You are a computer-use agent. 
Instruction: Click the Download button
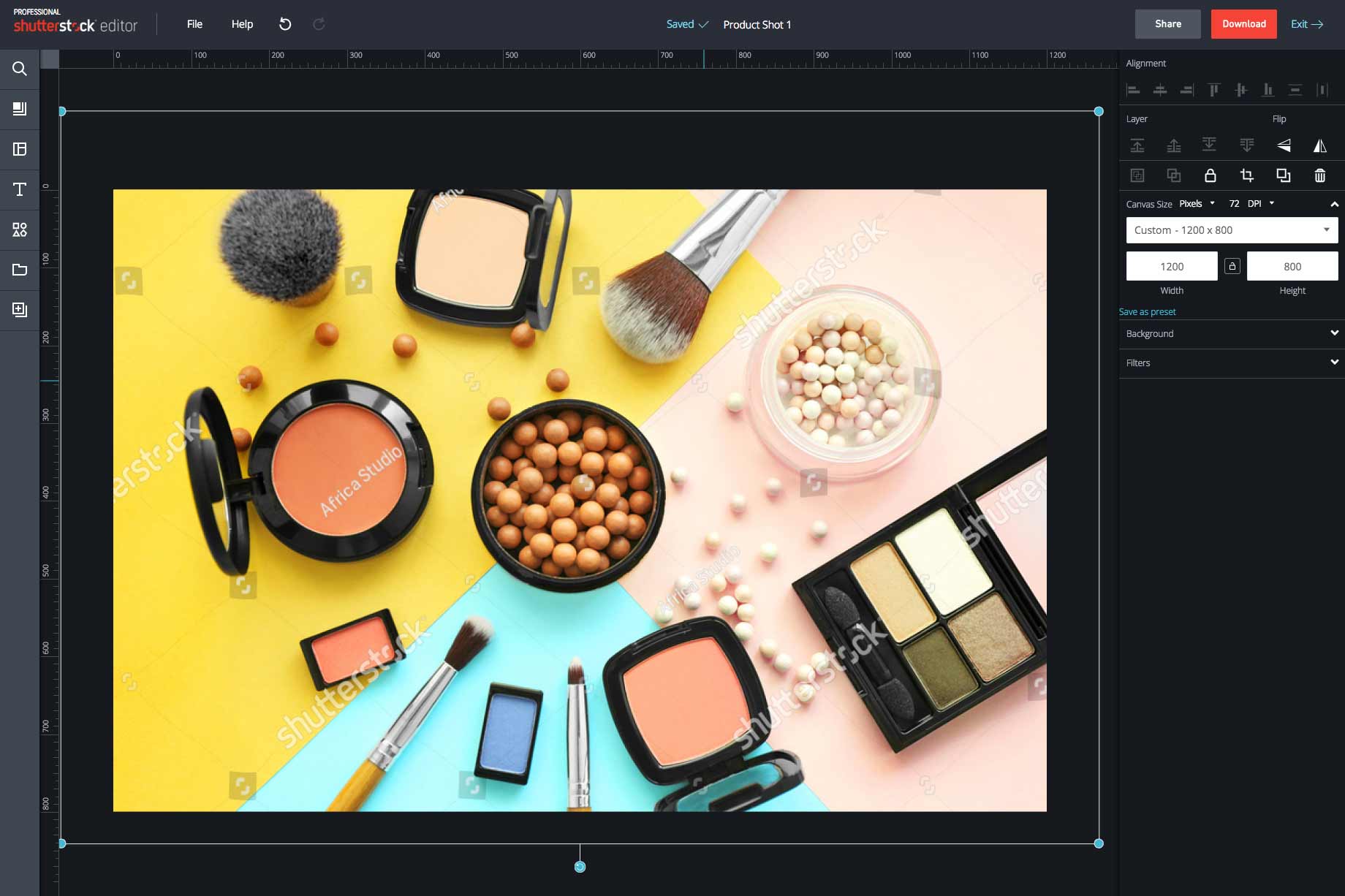[1243, 24]
